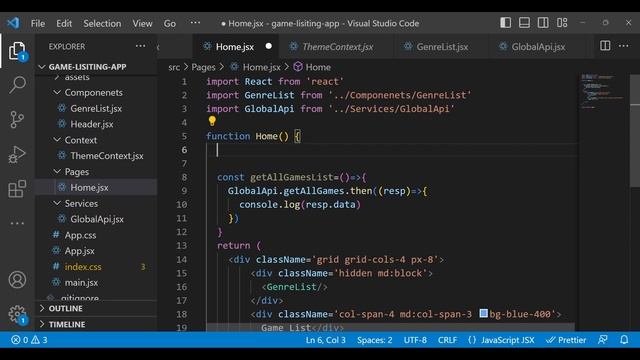Click the feedback icon in status bar
640x360 pixels.
click(602, 340)
